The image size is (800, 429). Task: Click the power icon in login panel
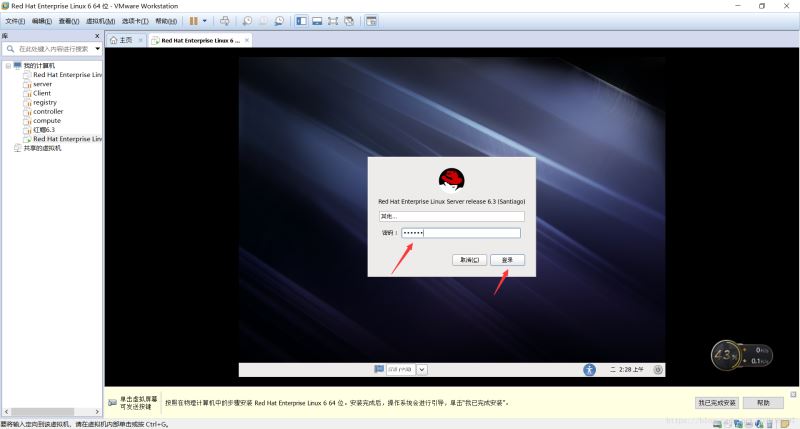(657, 369)
